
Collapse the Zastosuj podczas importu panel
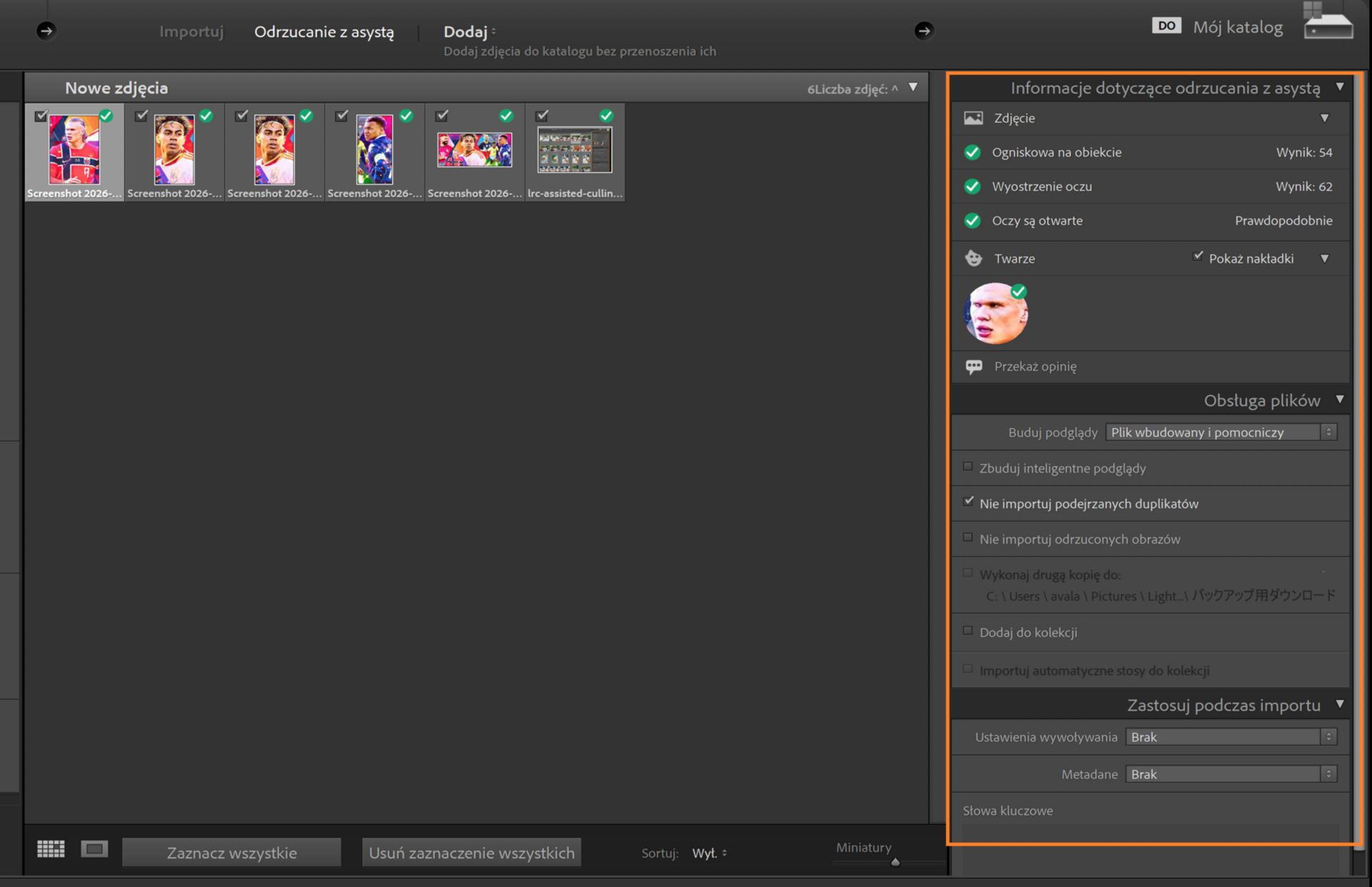point(1340,704)
